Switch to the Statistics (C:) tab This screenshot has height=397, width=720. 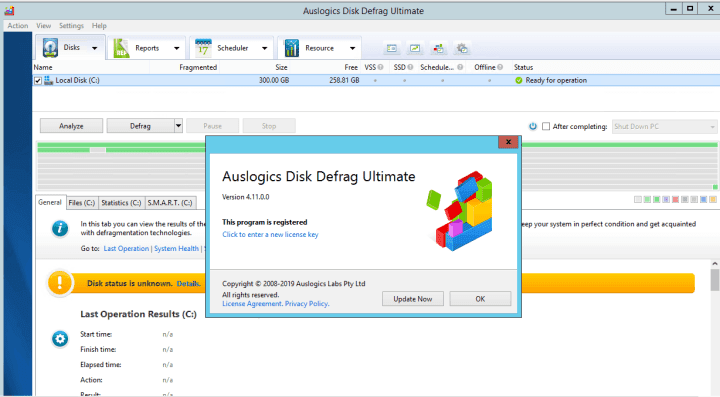(x=121, y=202)
